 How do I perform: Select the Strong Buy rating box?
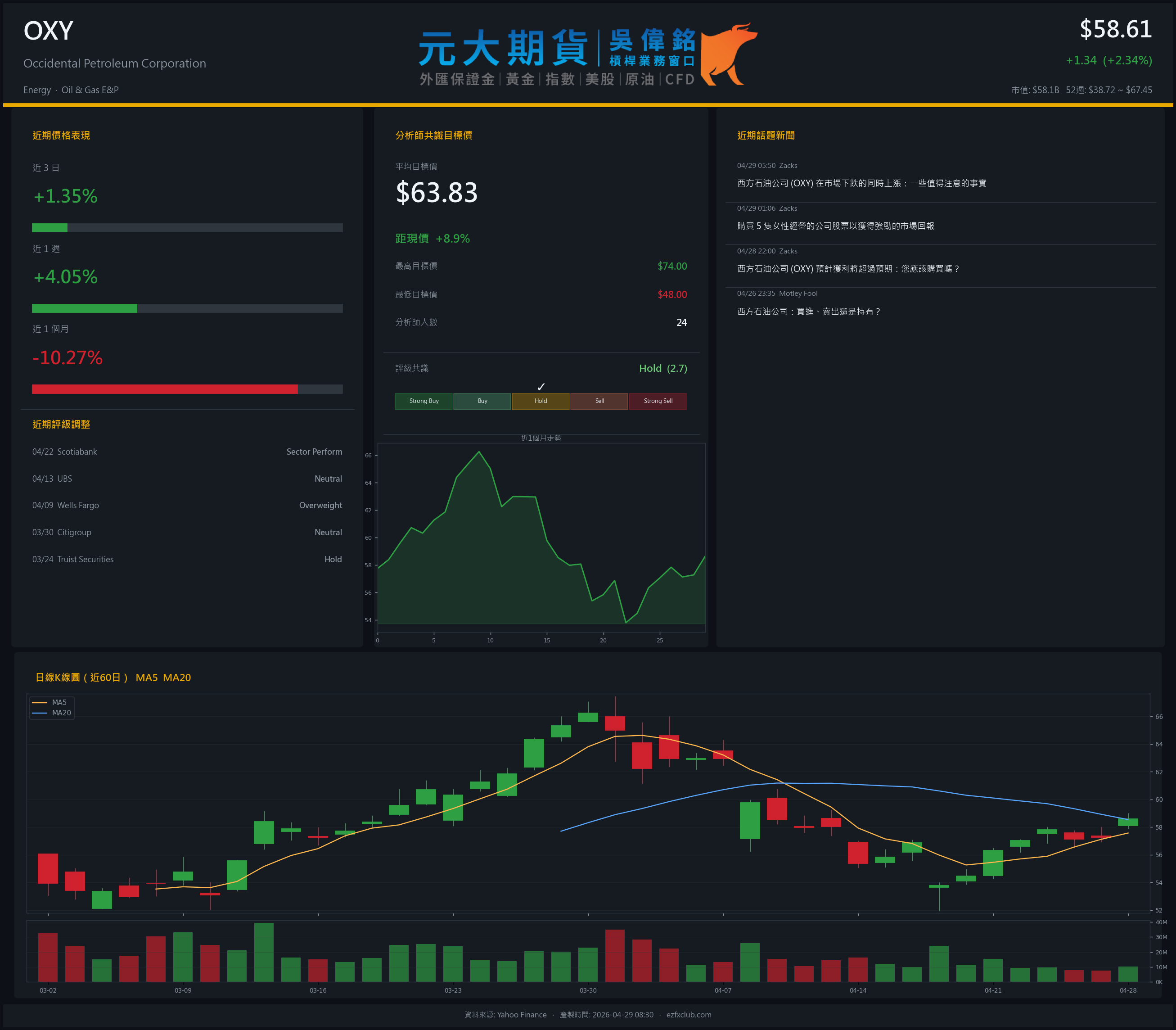point(424,401)
